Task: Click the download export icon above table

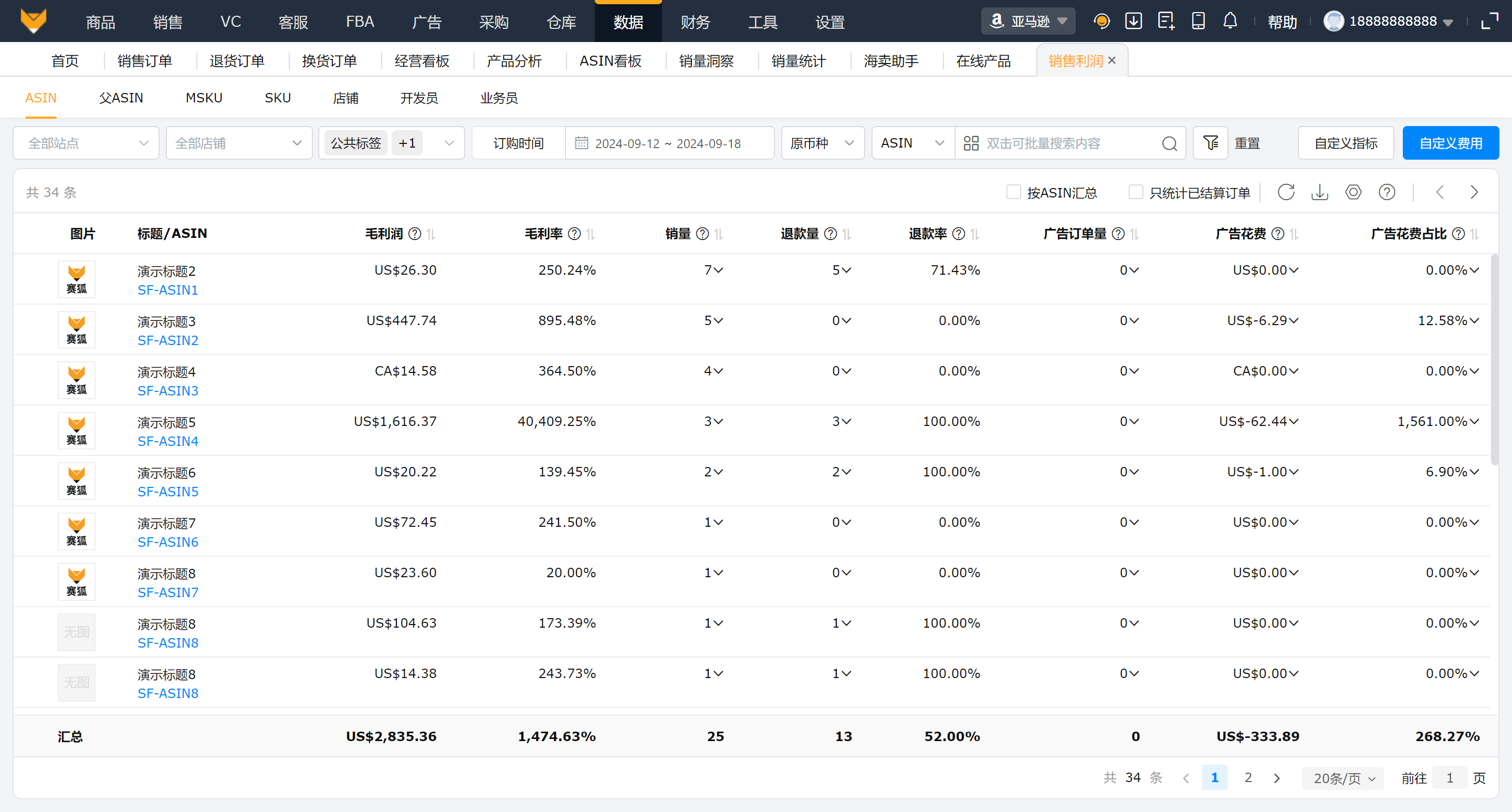Action: tap(1319, 192)
